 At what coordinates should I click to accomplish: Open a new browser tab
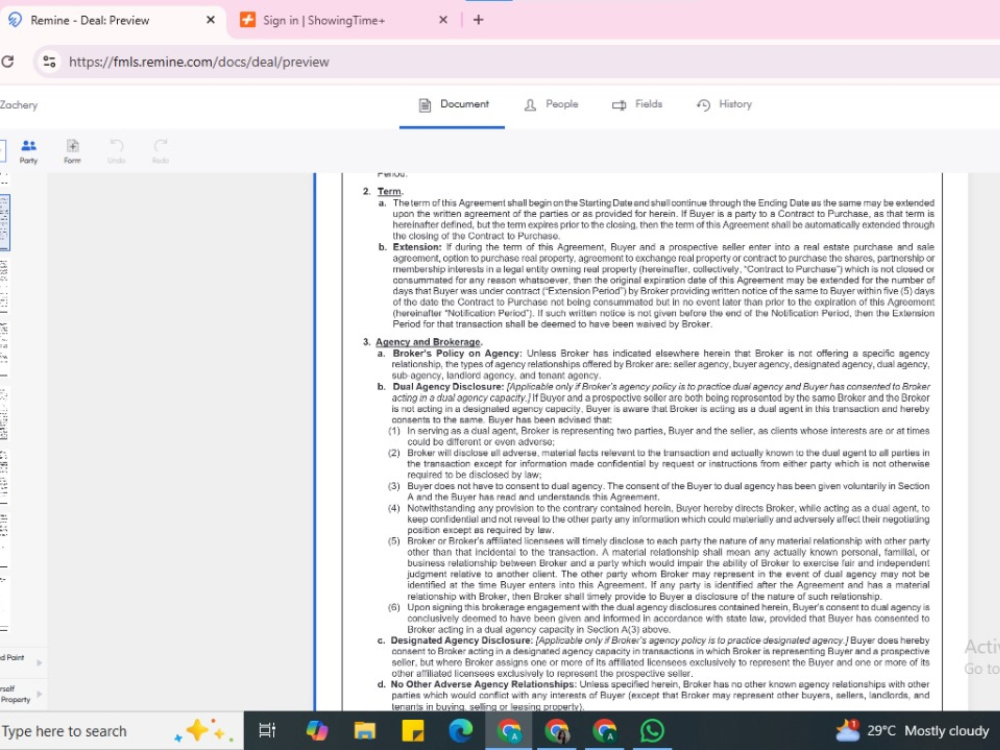point(478,20)
